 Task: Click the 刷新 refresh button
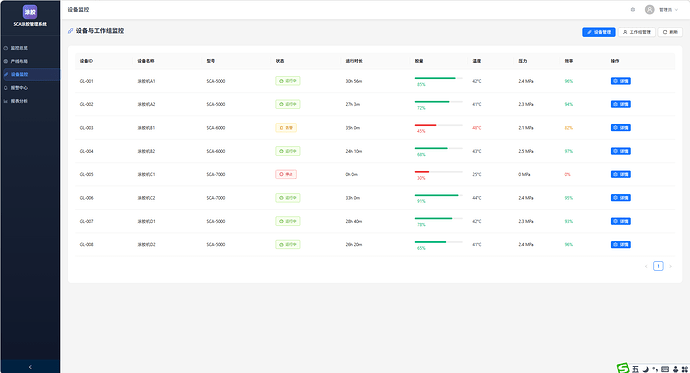pyautogui.click(x=670, y=32)
